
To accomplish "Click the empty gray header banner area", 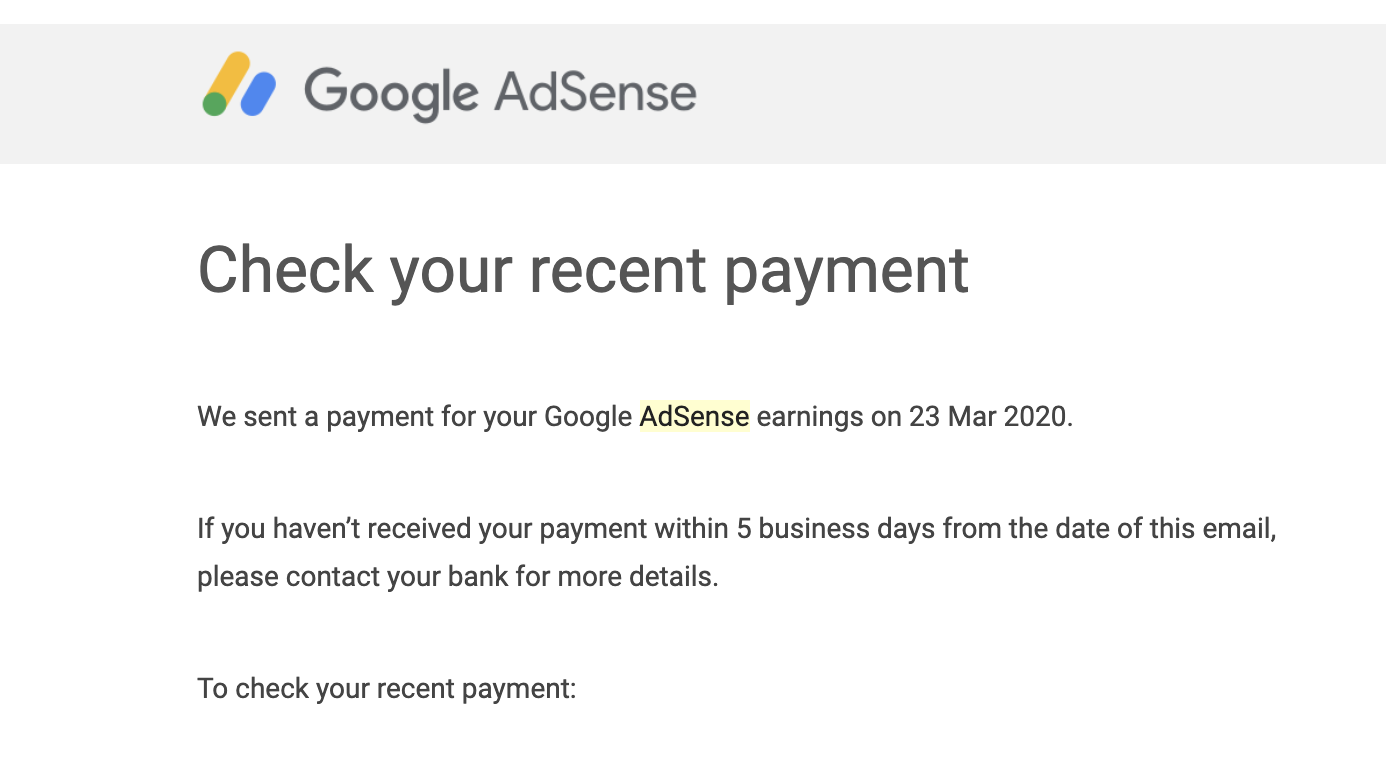I will tap(1040, 93).
